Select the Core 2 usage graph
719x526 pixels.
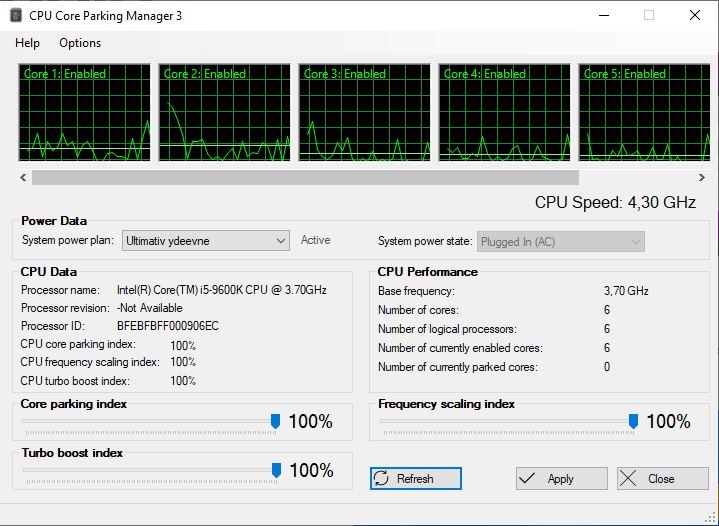point(225,112)
